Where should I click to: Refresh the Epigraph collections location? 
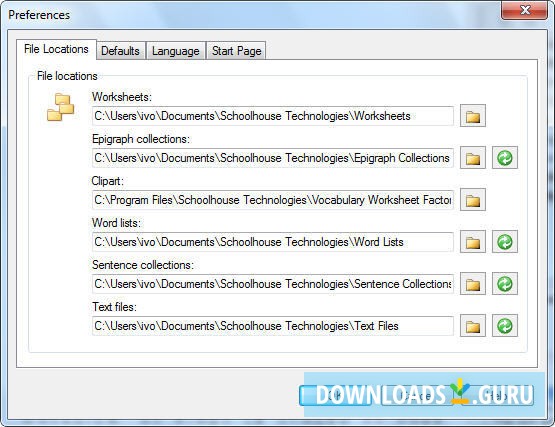(x=505, y=158)
